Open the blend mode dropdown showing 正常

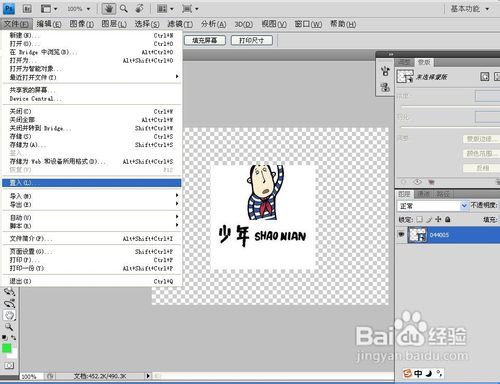432,206
